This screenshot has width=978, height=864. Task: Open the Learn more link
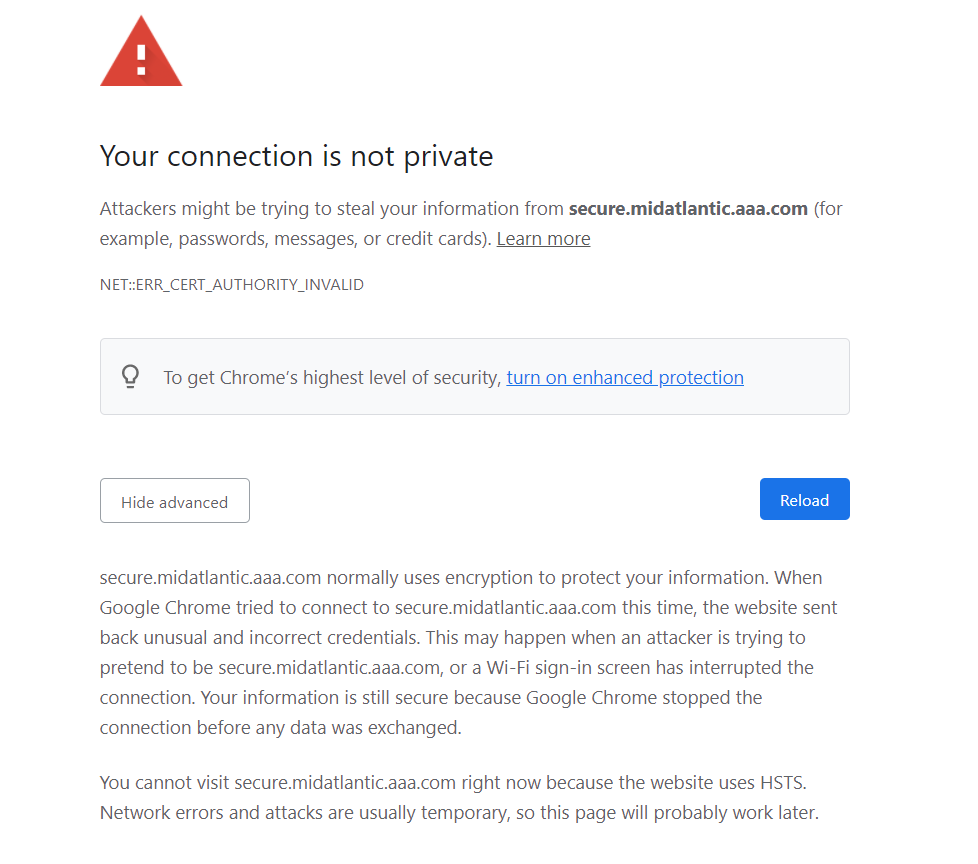543,239
